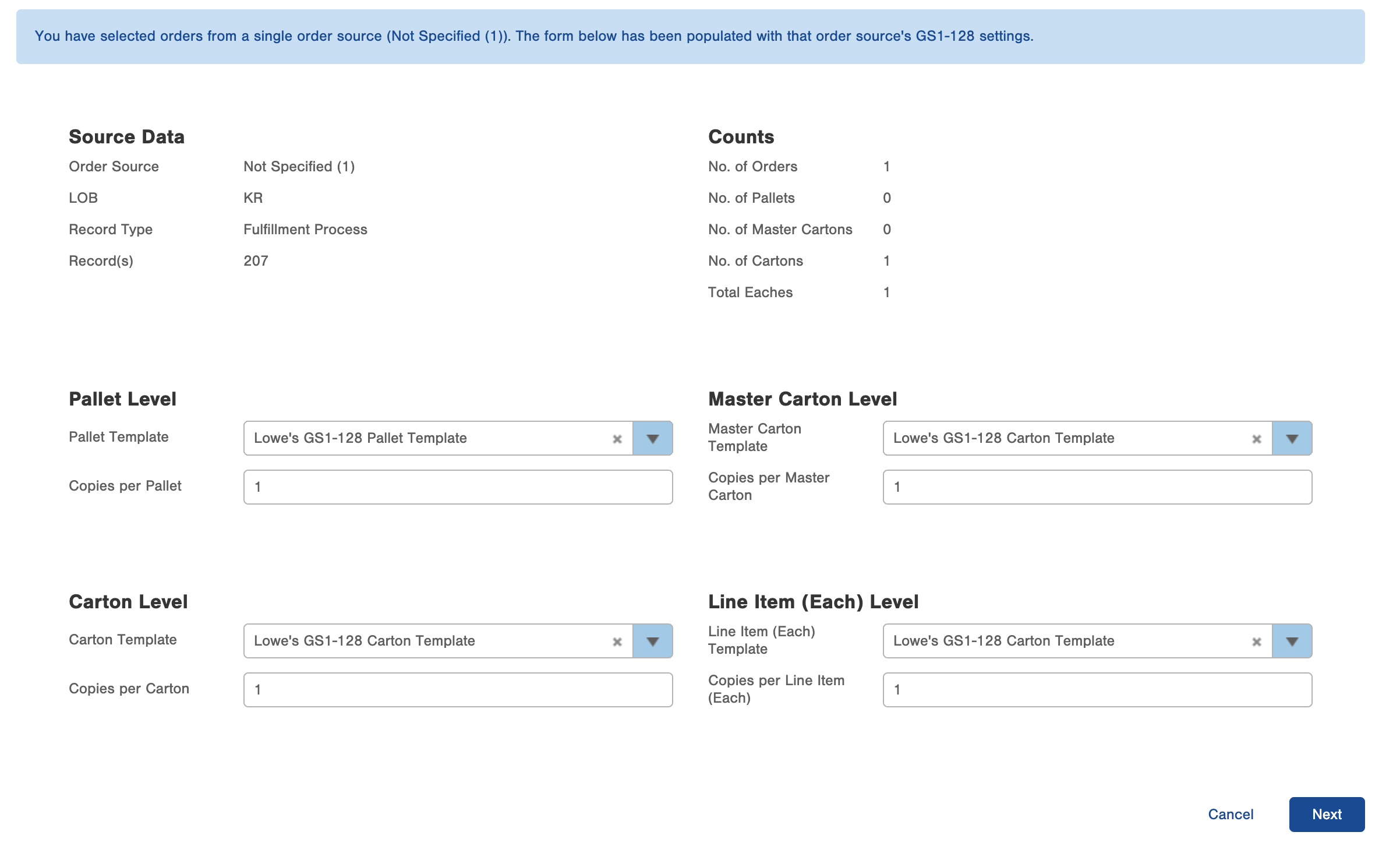1400x853 pixels.
Task: Expand the Line Item (Each) Template dropdown
Action: [x=1292, y=641]
